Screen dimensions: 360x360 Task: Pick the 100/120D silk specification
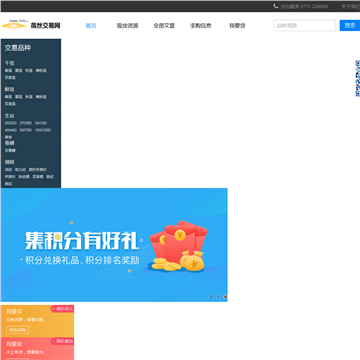(x=43, y=130)
